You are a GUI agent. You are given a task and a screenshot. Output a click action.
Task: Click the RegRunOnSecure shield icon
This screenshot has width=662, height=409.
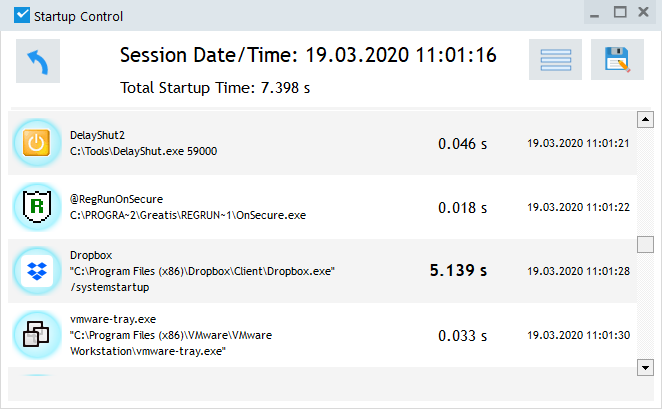click(36, 207)
